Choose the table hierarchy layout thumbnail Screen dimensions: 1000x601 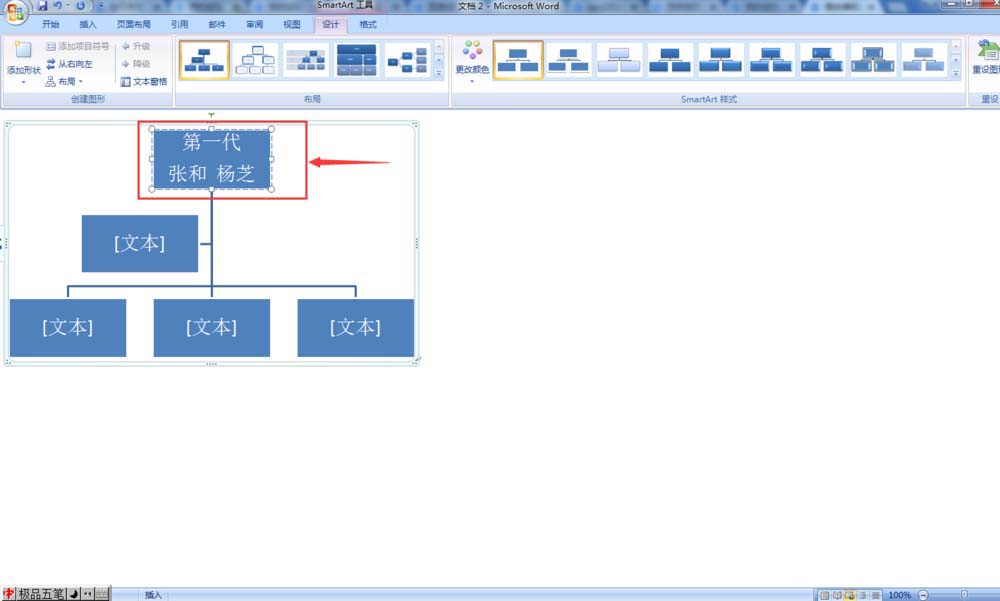pyautogui.click(x=357, y=61)
